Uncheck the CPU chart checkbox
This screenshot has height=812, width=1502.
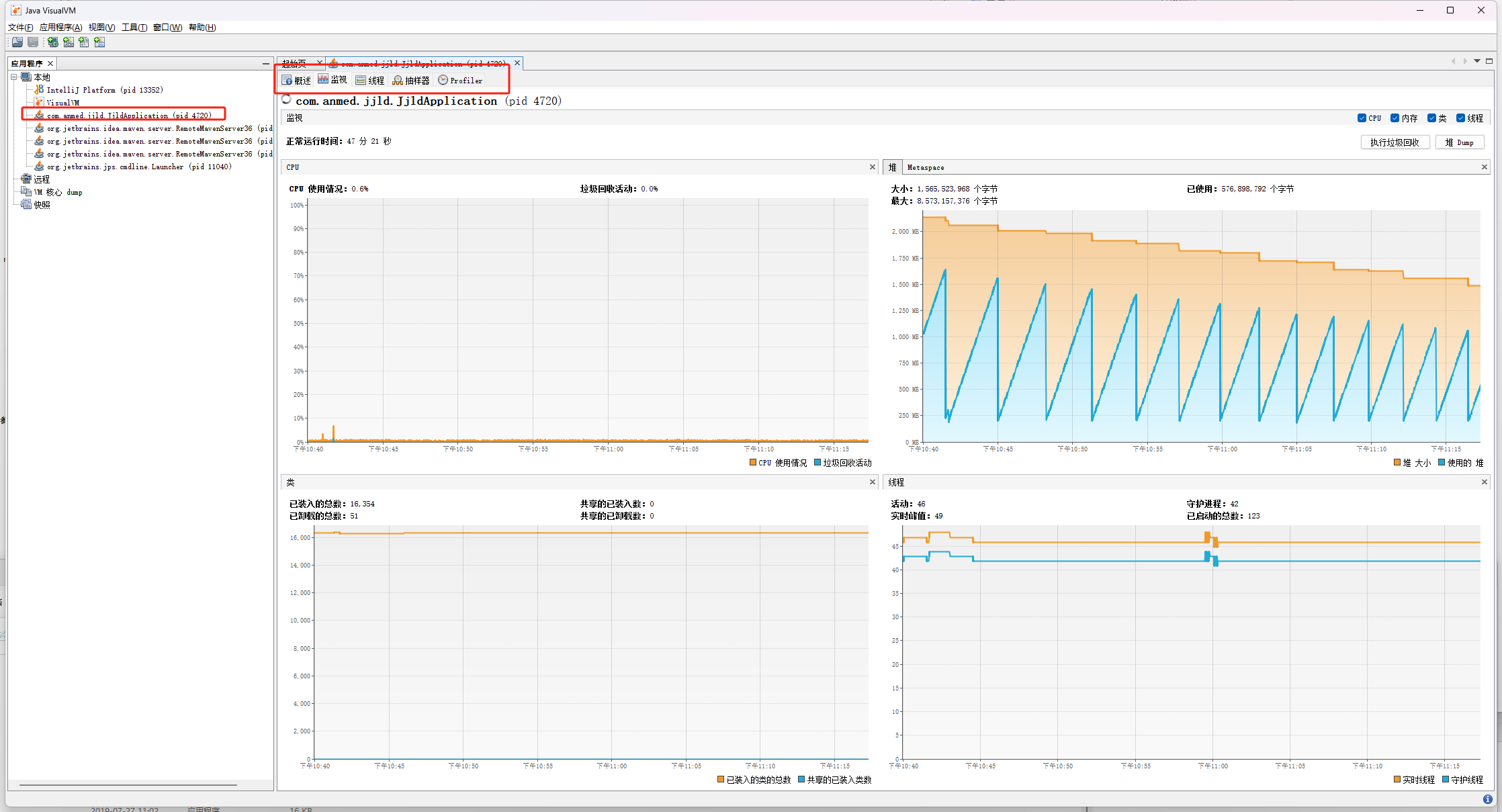click(x=1362, y=118)
